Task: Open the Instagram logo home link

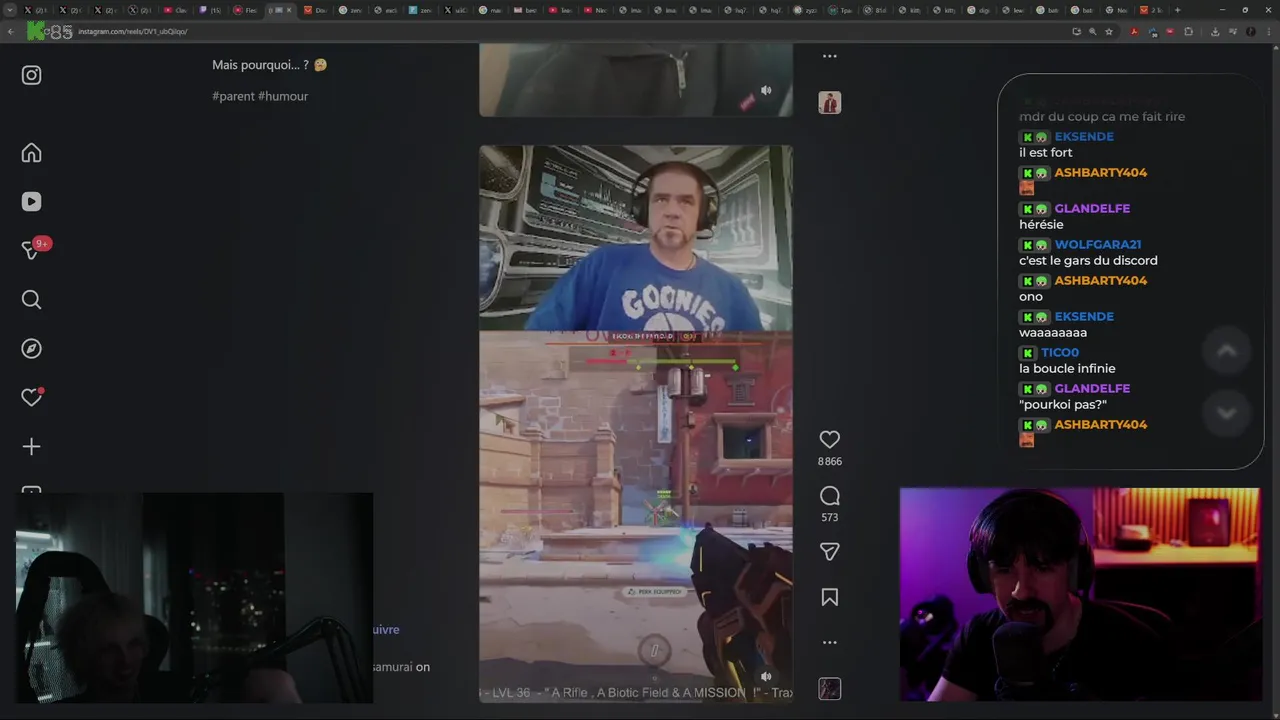Action: [32, 75]
